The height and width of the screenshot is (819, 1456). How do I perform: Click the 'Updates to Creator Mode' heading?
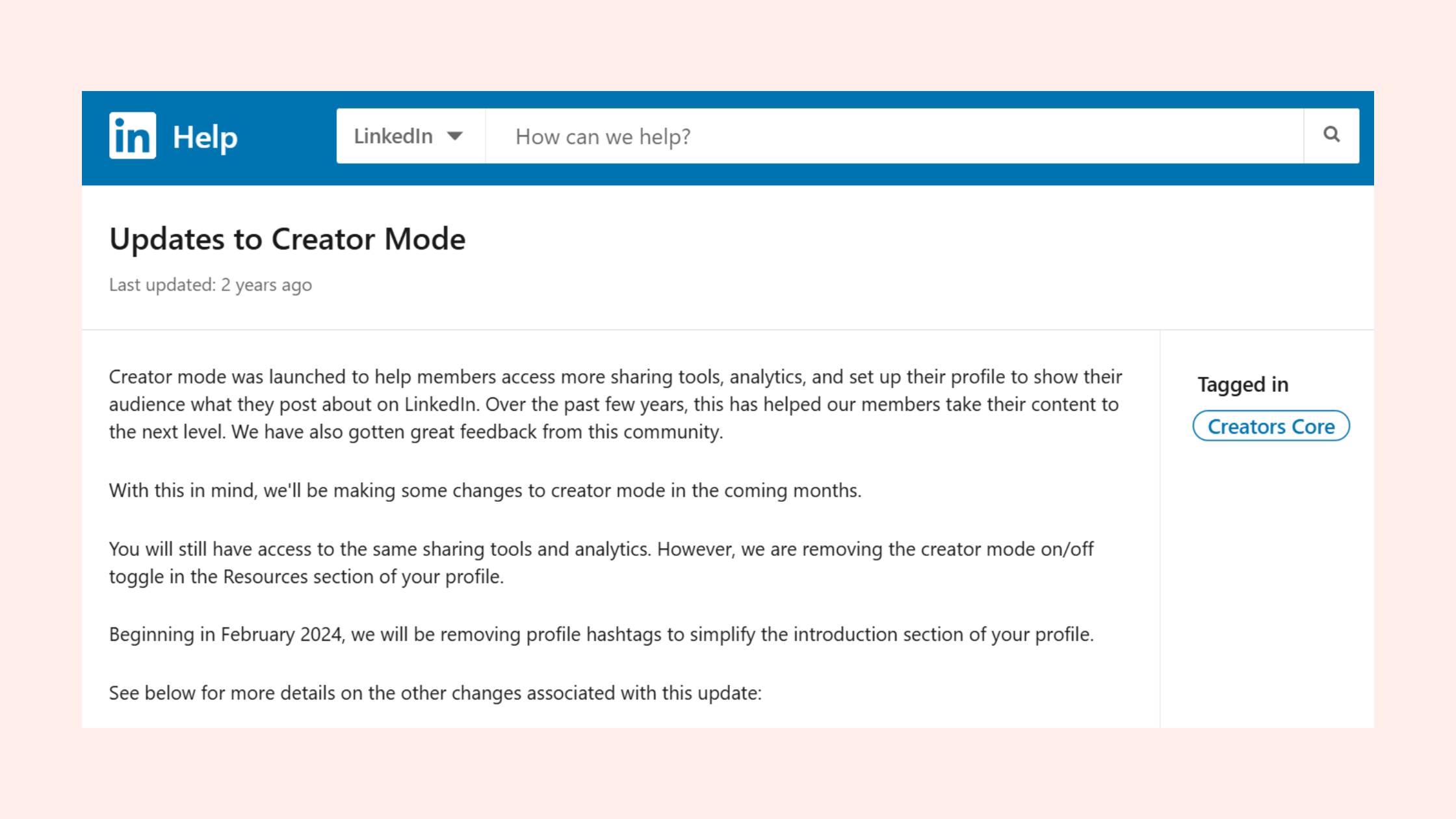(x=287, y=239)
